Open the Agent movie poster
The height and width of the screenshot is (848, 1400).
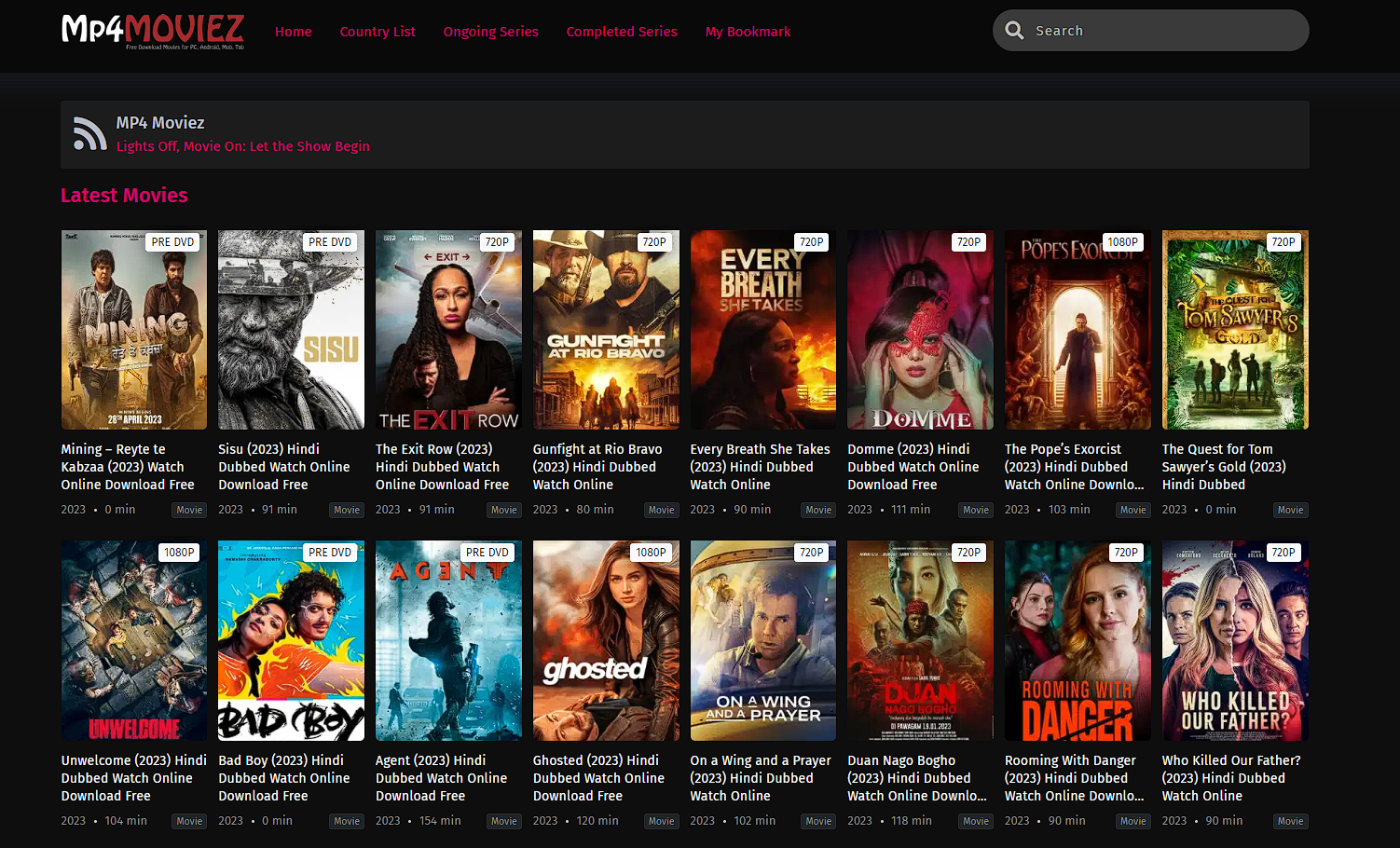(448, 641)
